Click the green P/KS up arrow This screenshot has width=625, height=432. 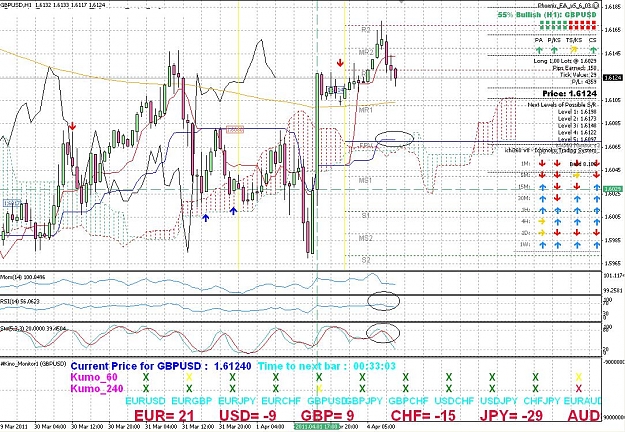pos(554,50)
